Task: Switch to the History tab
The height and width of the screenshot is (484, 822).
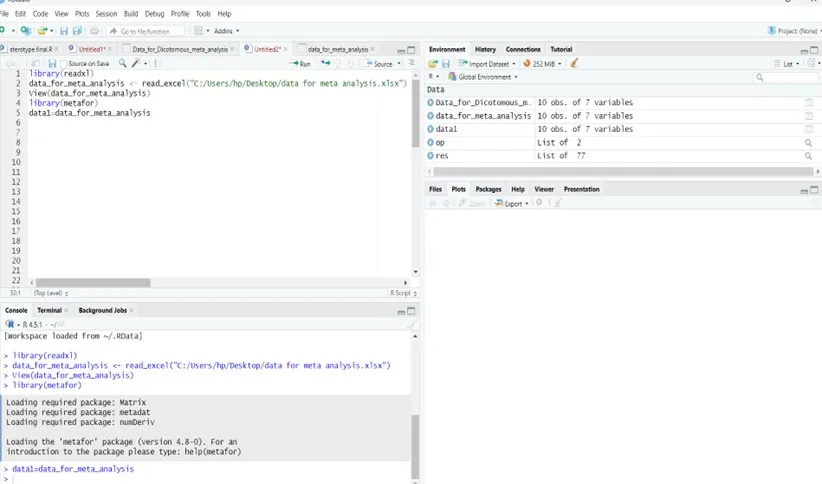Action: pos(485,49)
